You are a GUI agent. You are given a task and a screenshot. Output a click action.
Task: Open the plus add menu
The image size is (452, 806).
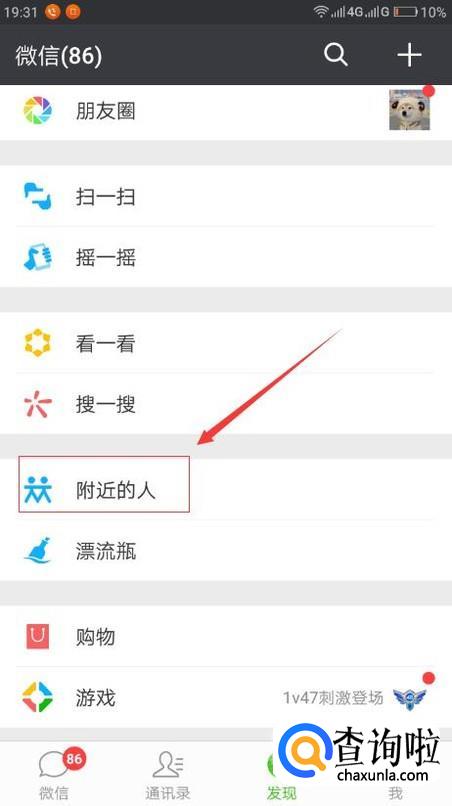(409, 54)
